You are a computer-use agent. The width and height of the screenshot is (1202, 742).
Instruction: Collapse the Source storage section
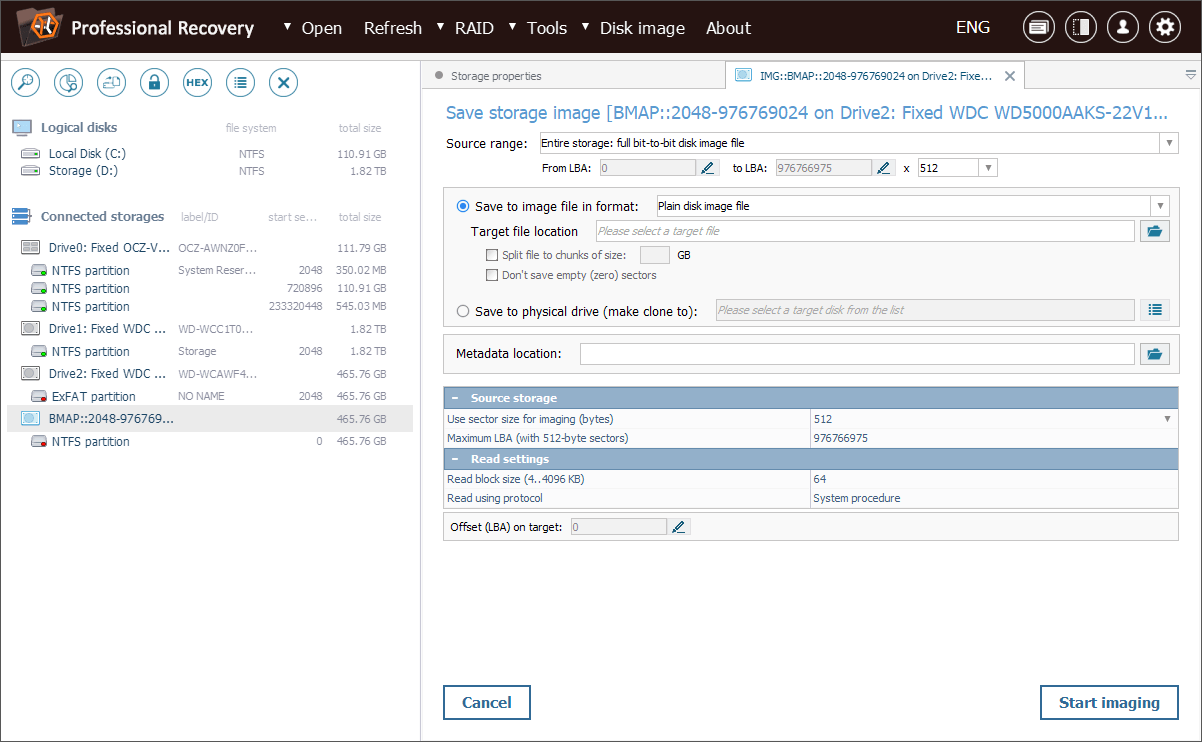(x=454, y=398)
